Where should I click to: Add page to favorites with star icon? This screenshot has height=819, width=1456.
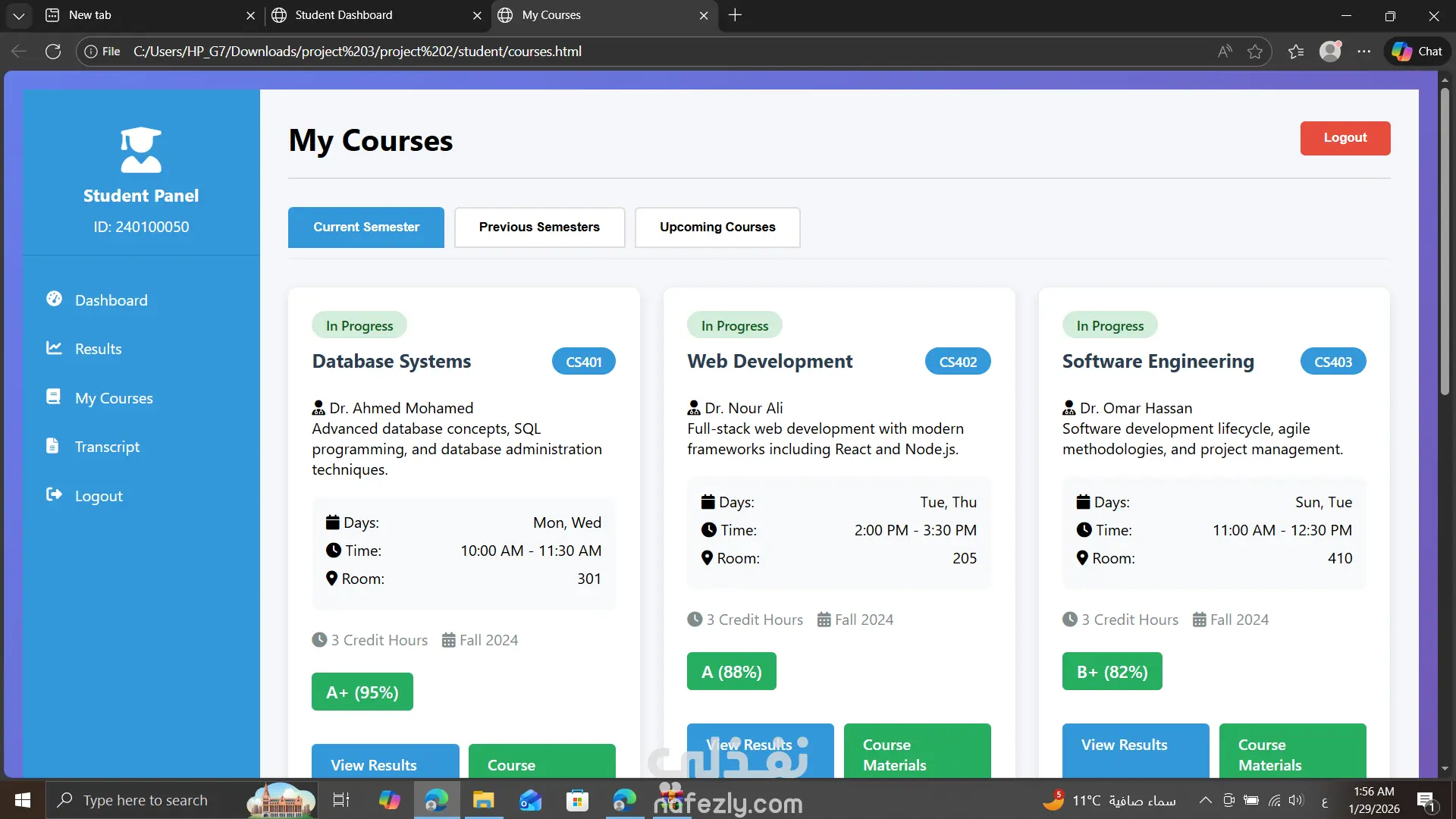click(1255, 52)
